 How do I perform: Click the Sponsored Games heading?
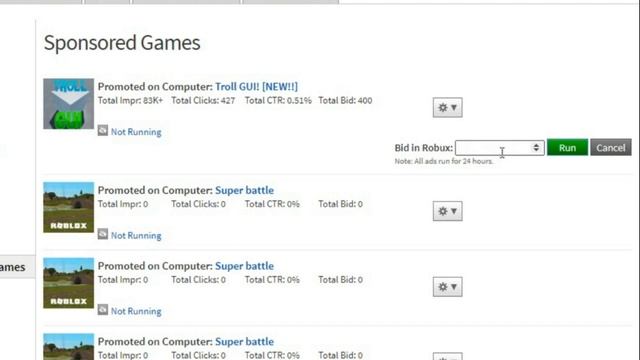point(122,43)
